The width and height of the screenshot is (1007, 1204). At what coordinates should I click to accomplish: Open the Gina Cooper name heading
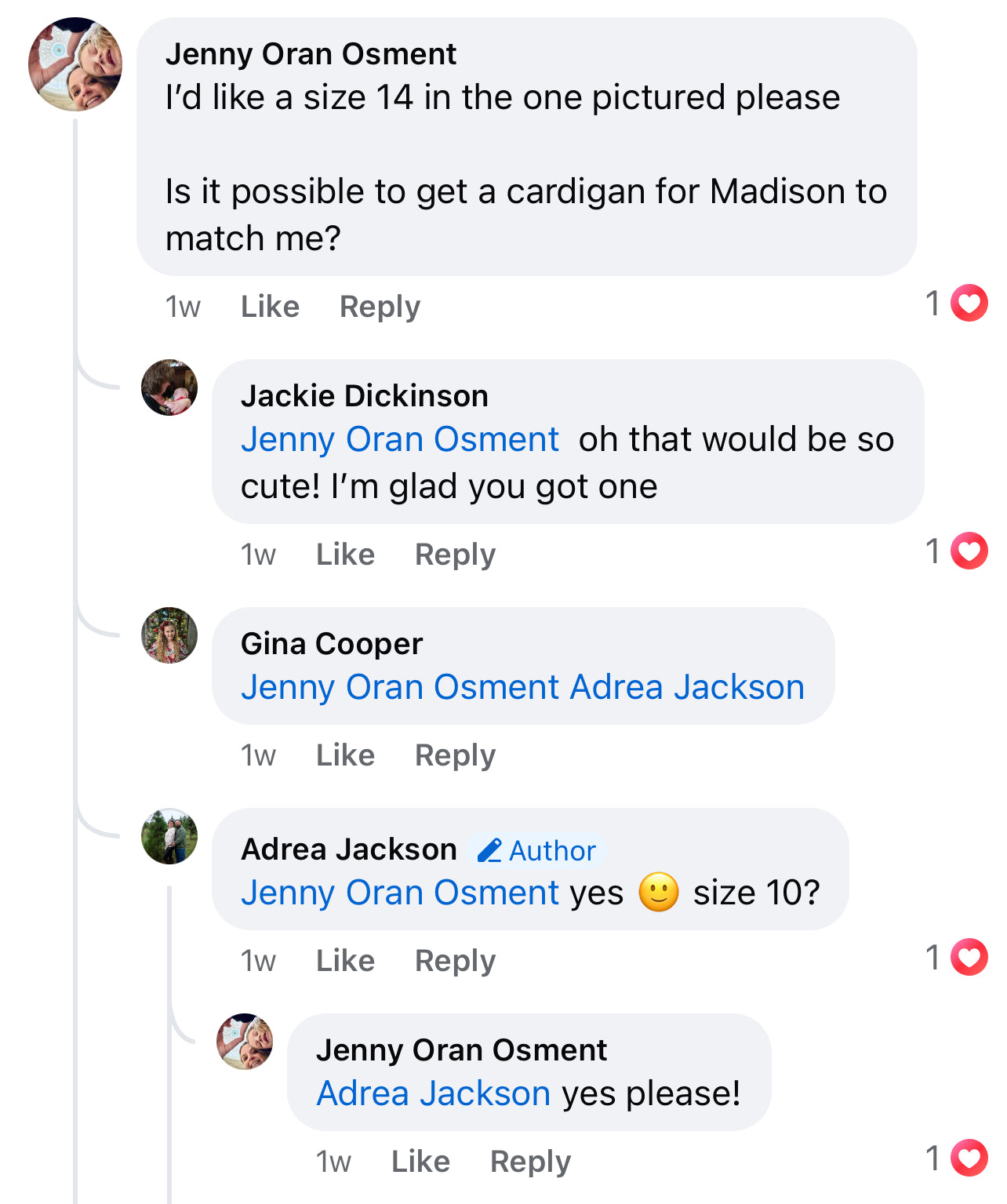(x=332, y=644)
